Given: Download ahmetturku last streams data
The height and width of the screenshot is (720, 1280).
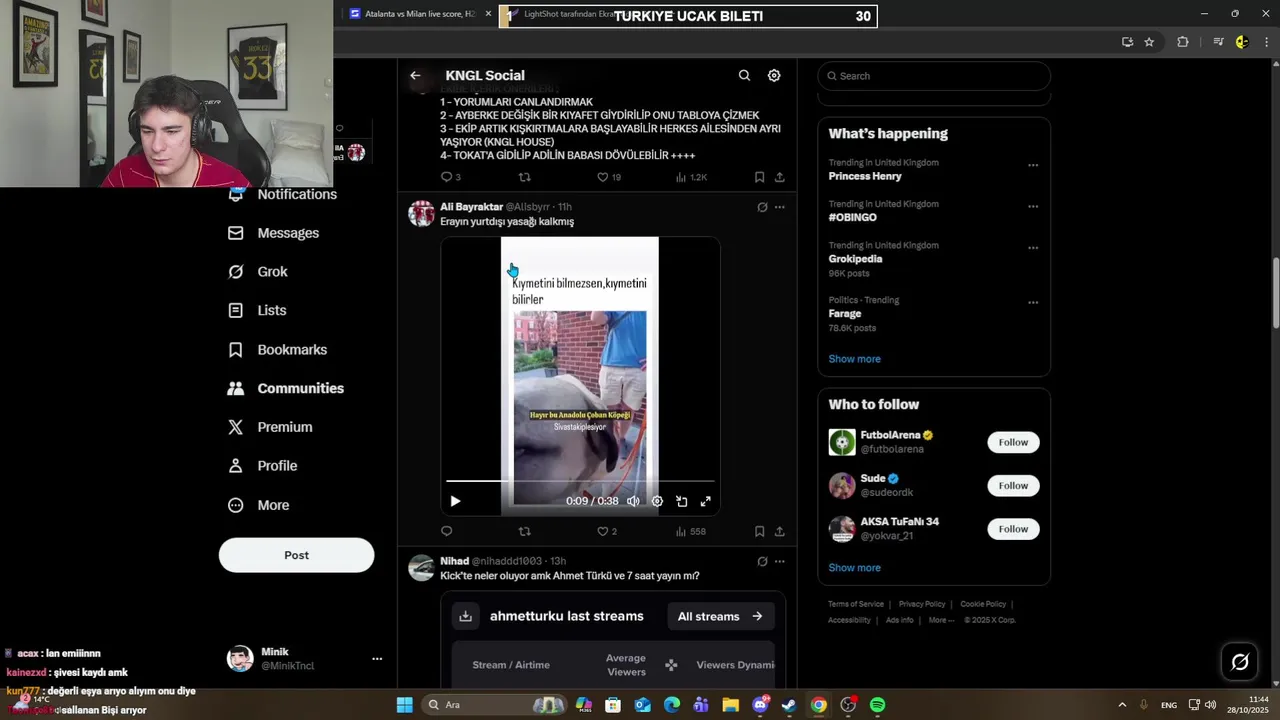Looking at the screenshot, I should 465,616.
